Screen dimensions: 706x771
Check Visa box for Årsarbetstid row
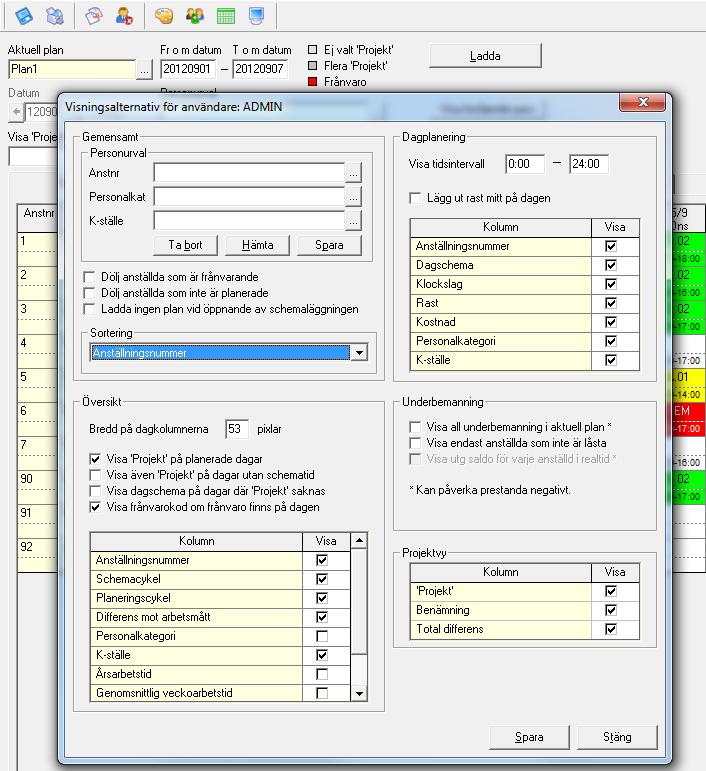(322, 674)
